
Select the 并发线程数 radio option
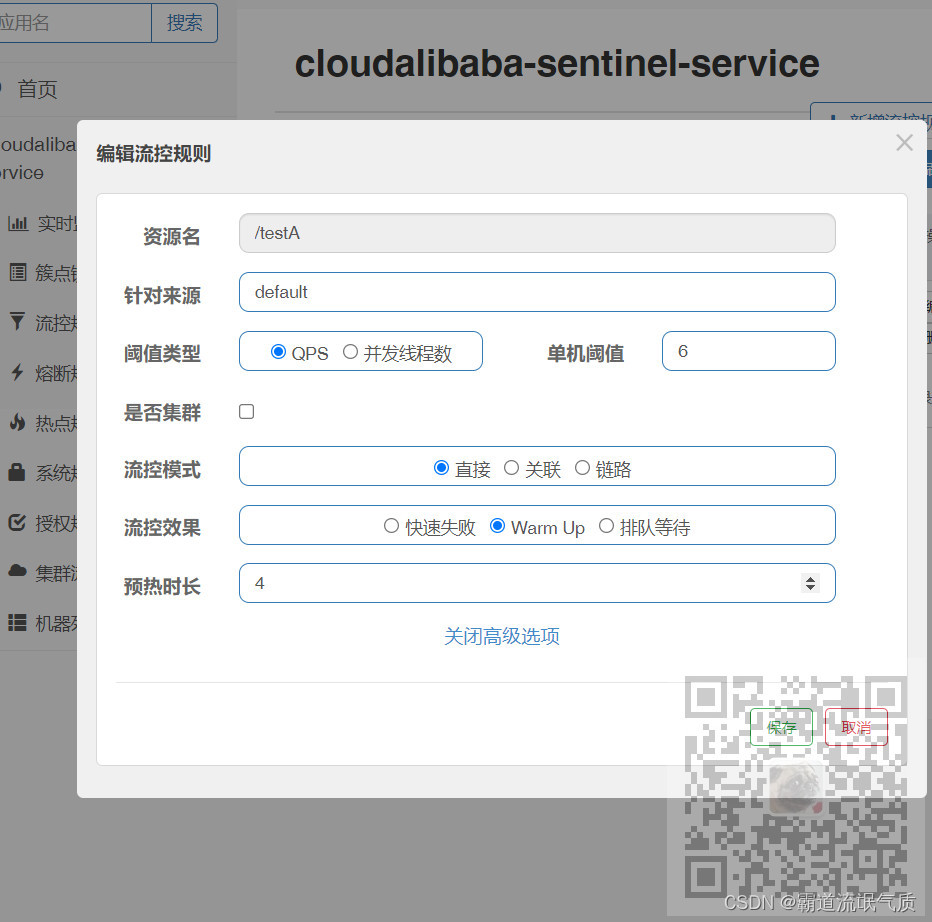[x=350, y=351]
